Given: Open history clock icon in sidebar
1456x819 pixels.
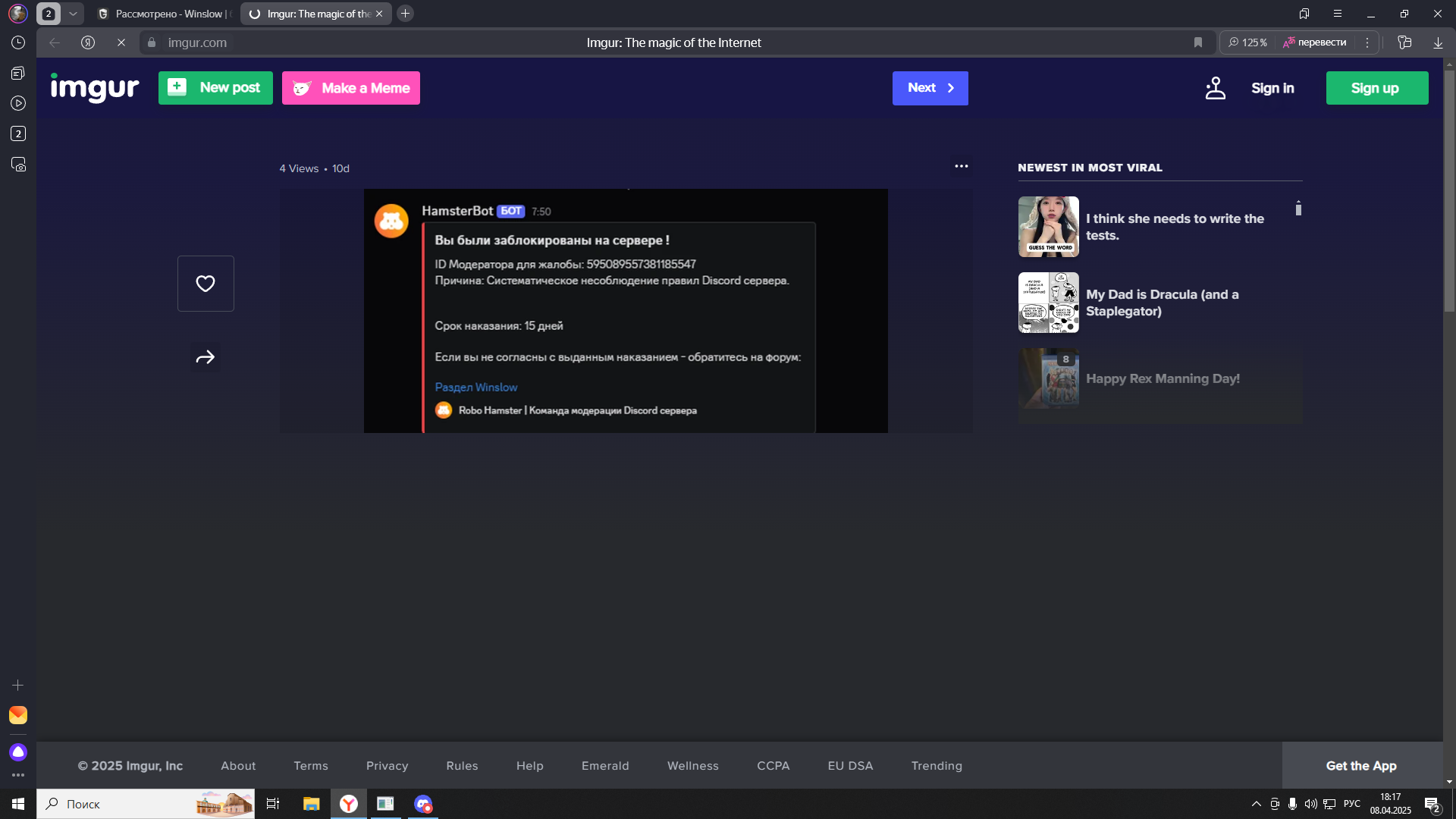Looking at the screenshot, I should 18,42.
